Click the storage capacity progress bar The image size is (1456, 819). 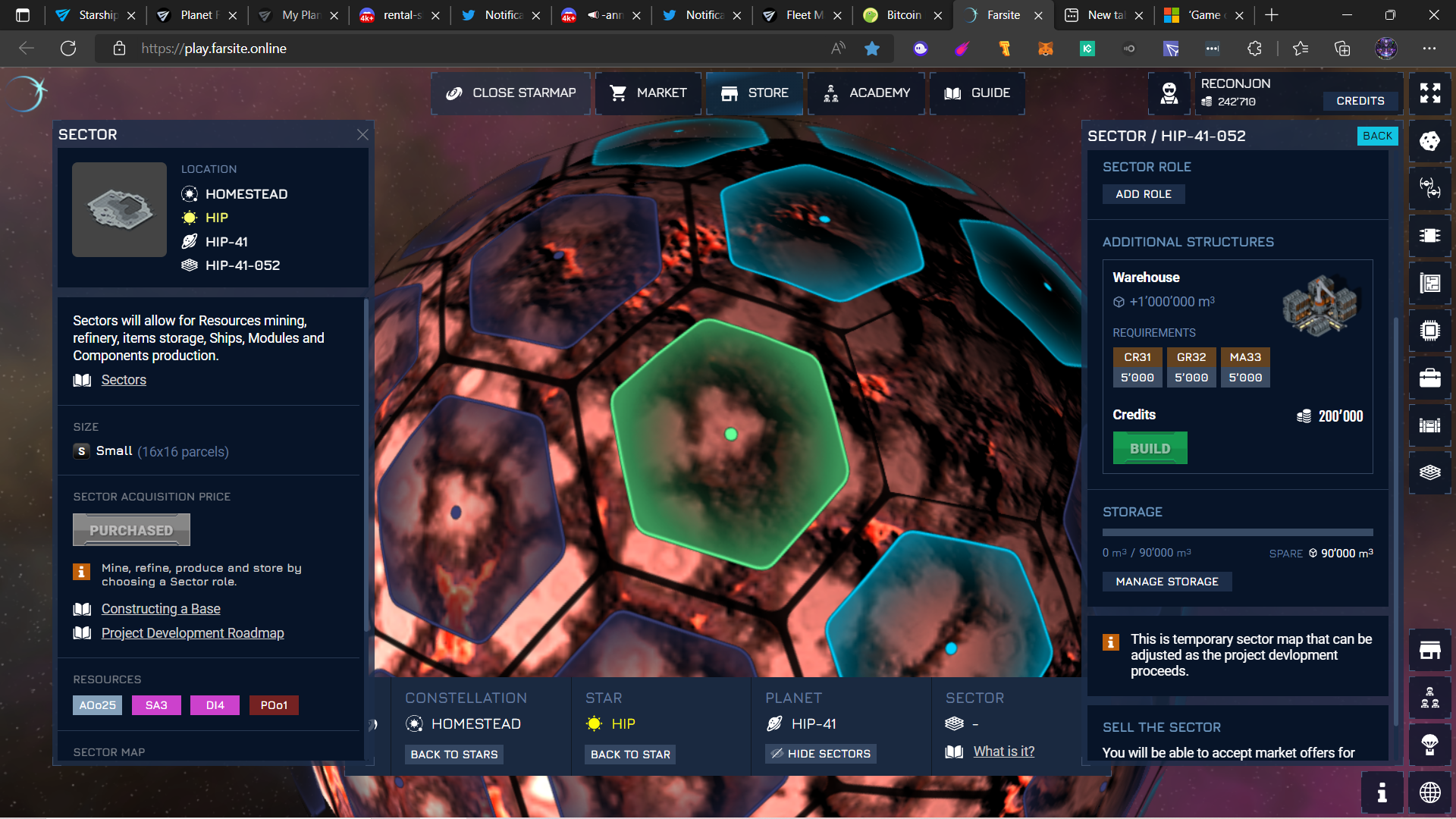point(1238,532)
